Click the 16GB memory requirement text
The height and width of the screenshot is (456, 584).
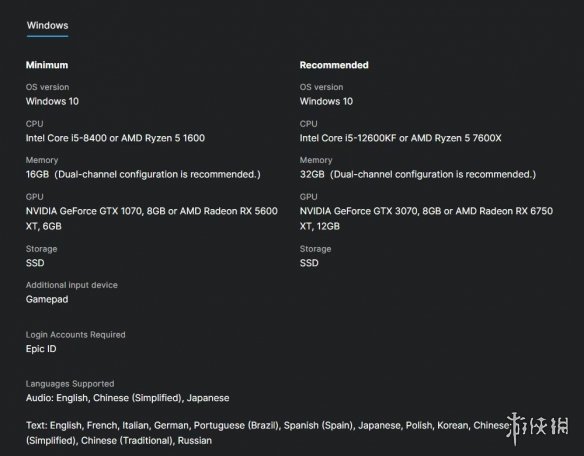143,174
